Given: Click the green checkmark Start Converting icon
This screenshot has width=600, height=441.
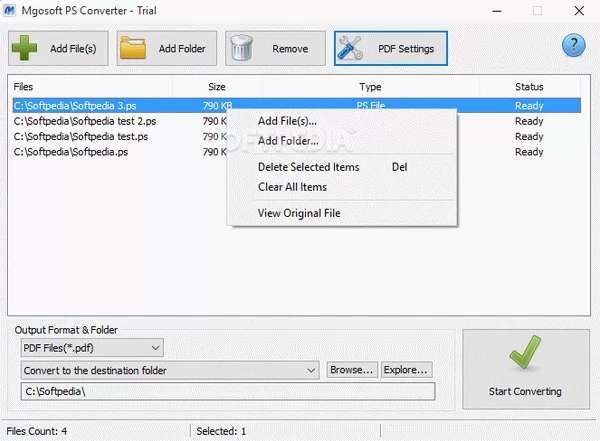Looking at the screenshot, I should [525, 353].
